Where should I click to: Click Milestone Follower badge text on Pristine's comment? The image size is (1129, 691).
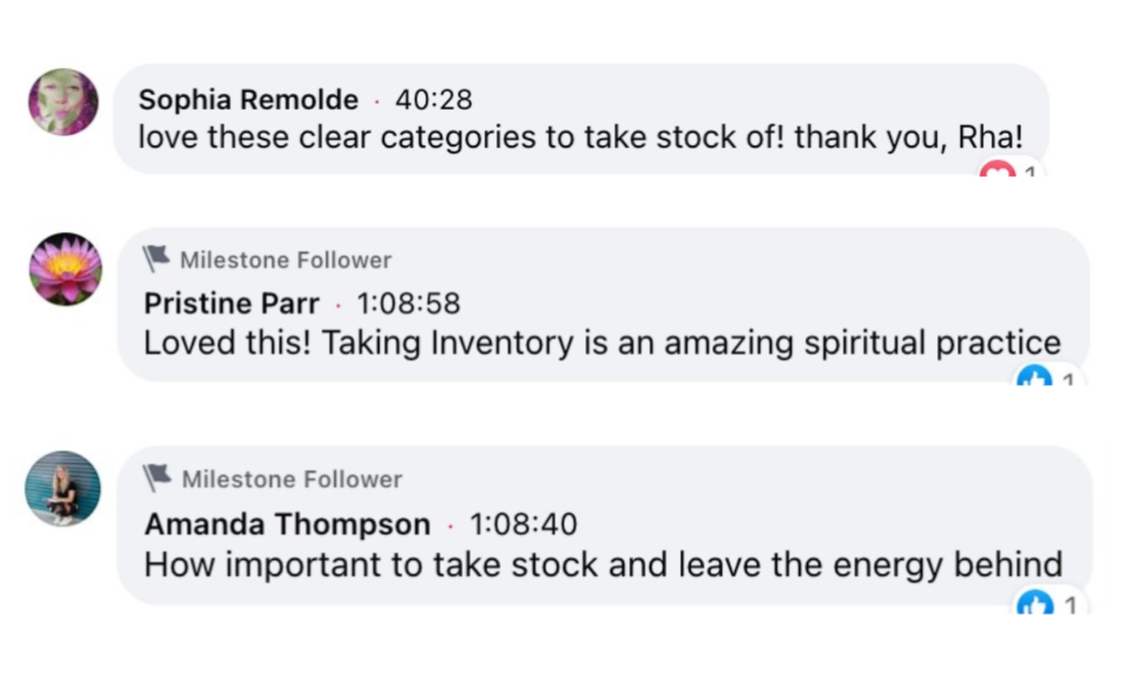[x=285, y=260]
